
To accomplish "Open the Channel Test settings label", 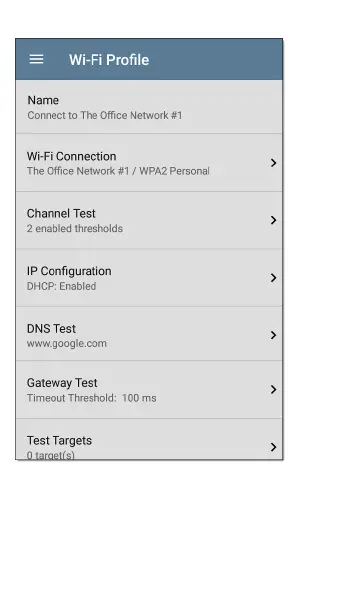I will tap(61, 213).
